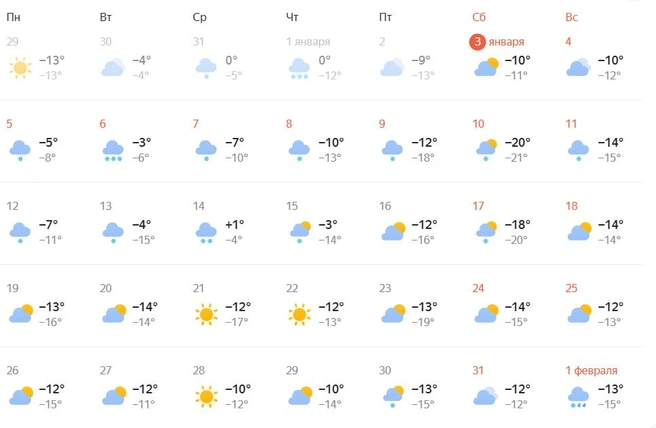
Task: Click the Вс weekday column header
Action: coord(571,17)
